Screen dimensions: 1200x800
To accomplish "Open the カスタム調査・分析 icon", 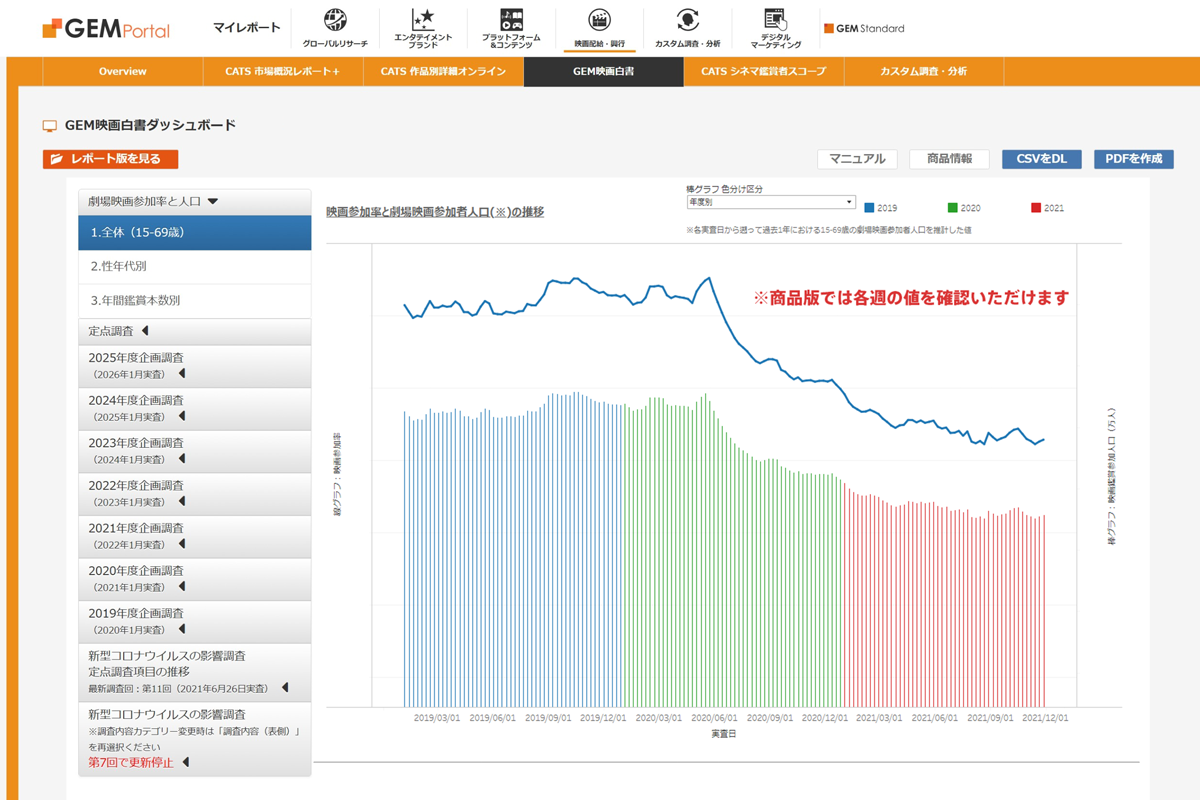I will tap(687, 21).
